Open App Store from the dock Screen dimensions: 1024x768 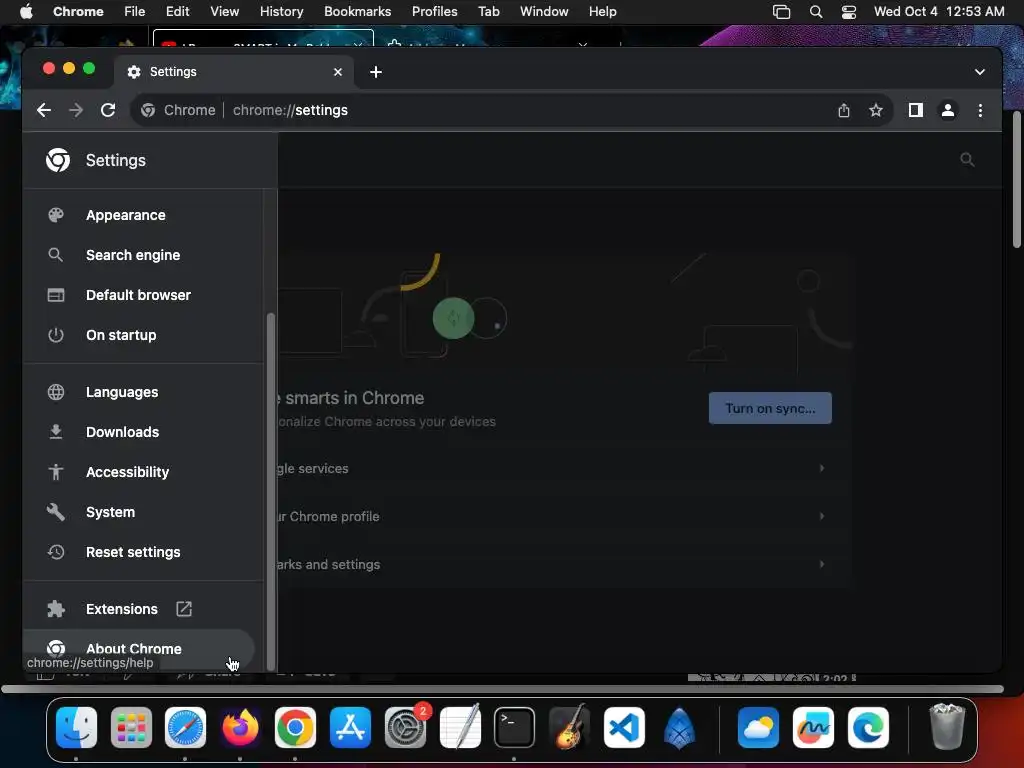click(350, 728)
